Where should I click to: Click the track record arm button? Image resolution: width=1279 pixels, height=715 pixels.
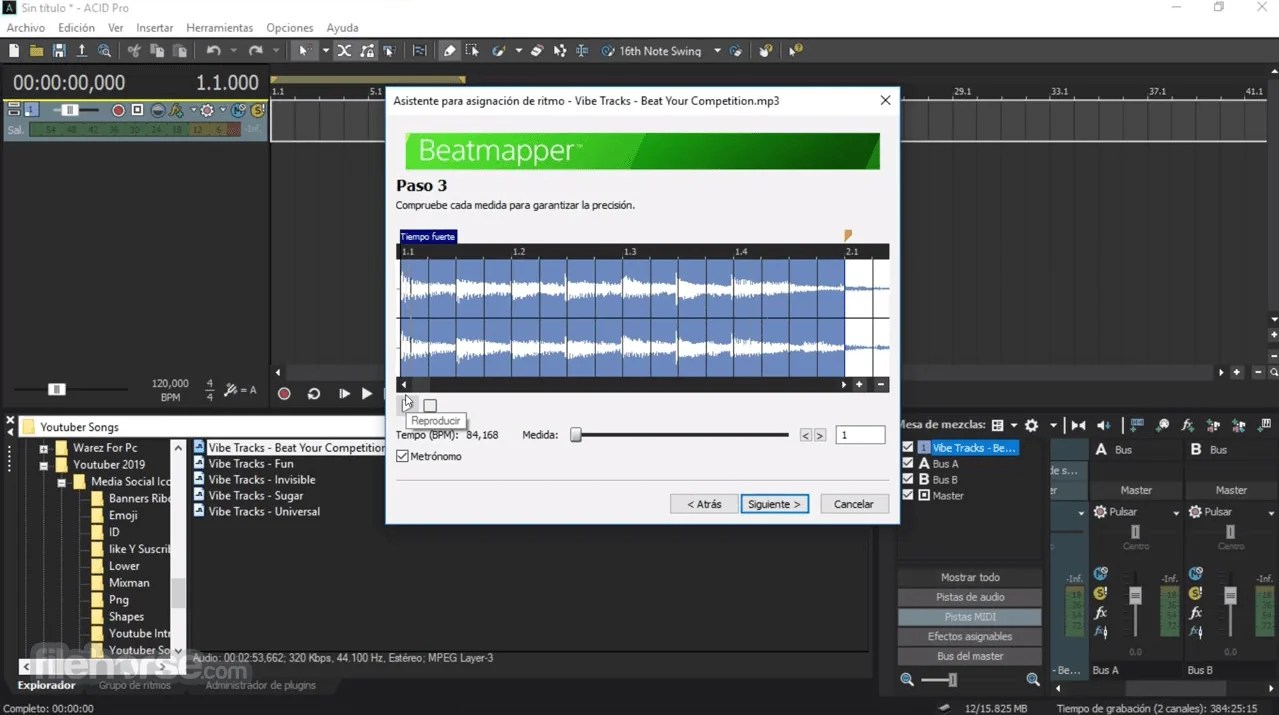(119, 110)
